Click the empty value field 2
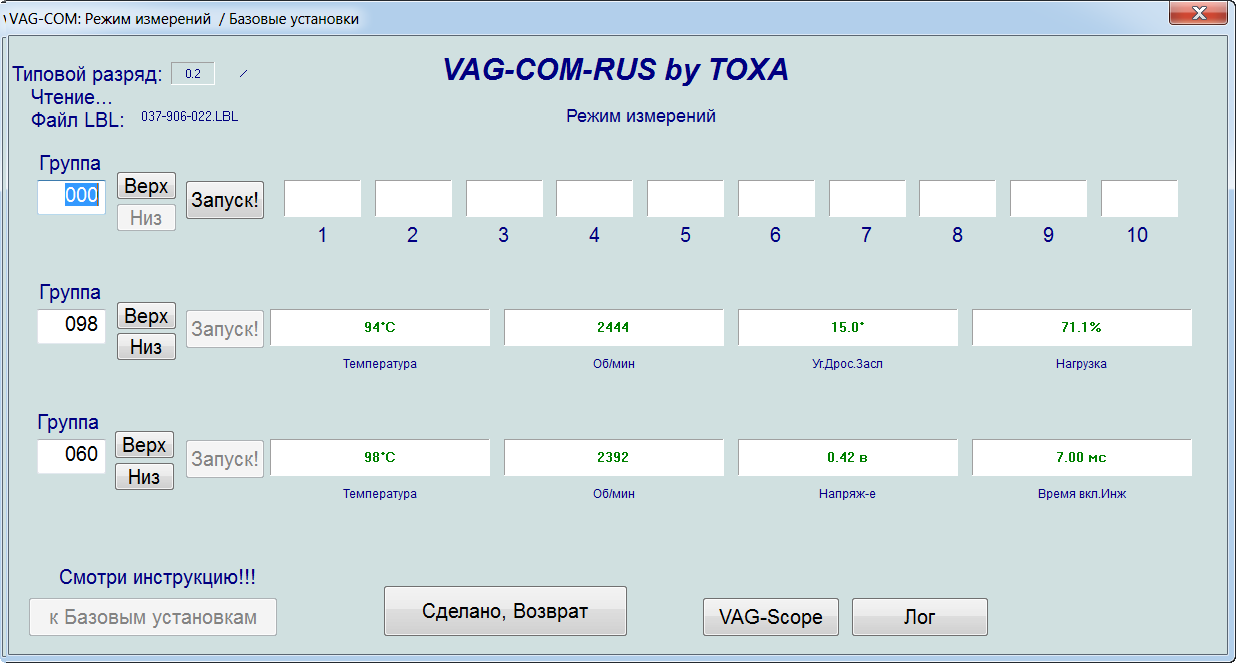 413,199
